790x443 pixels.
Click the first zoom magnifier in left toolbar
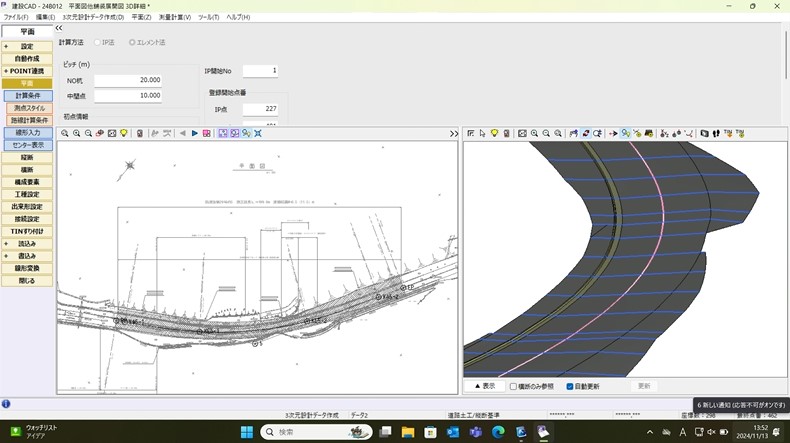click(x=65, y=133)
